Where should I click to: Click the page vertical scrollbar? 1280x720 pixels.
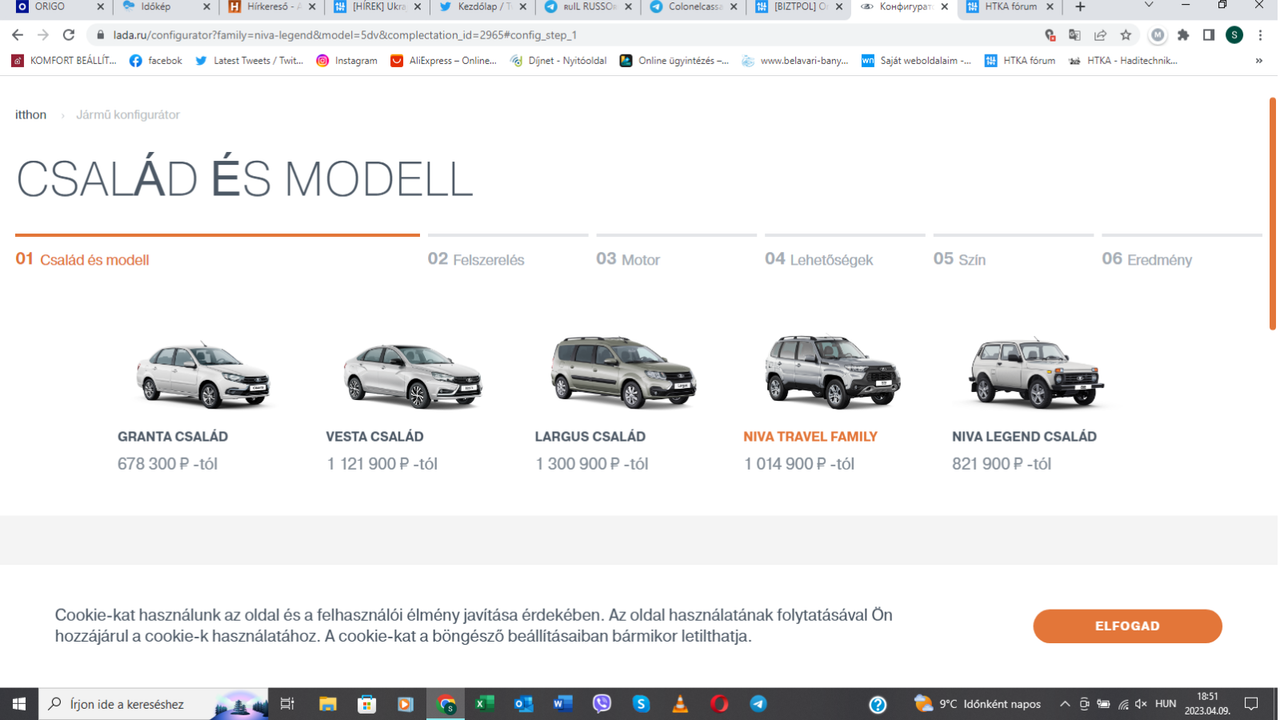tap(1273, 214)
